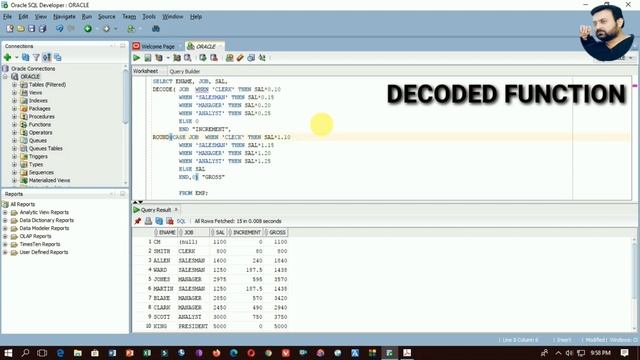
Task: Click the Explain Plan icon in worksheet toolbar
Action: tap(159, 58)
